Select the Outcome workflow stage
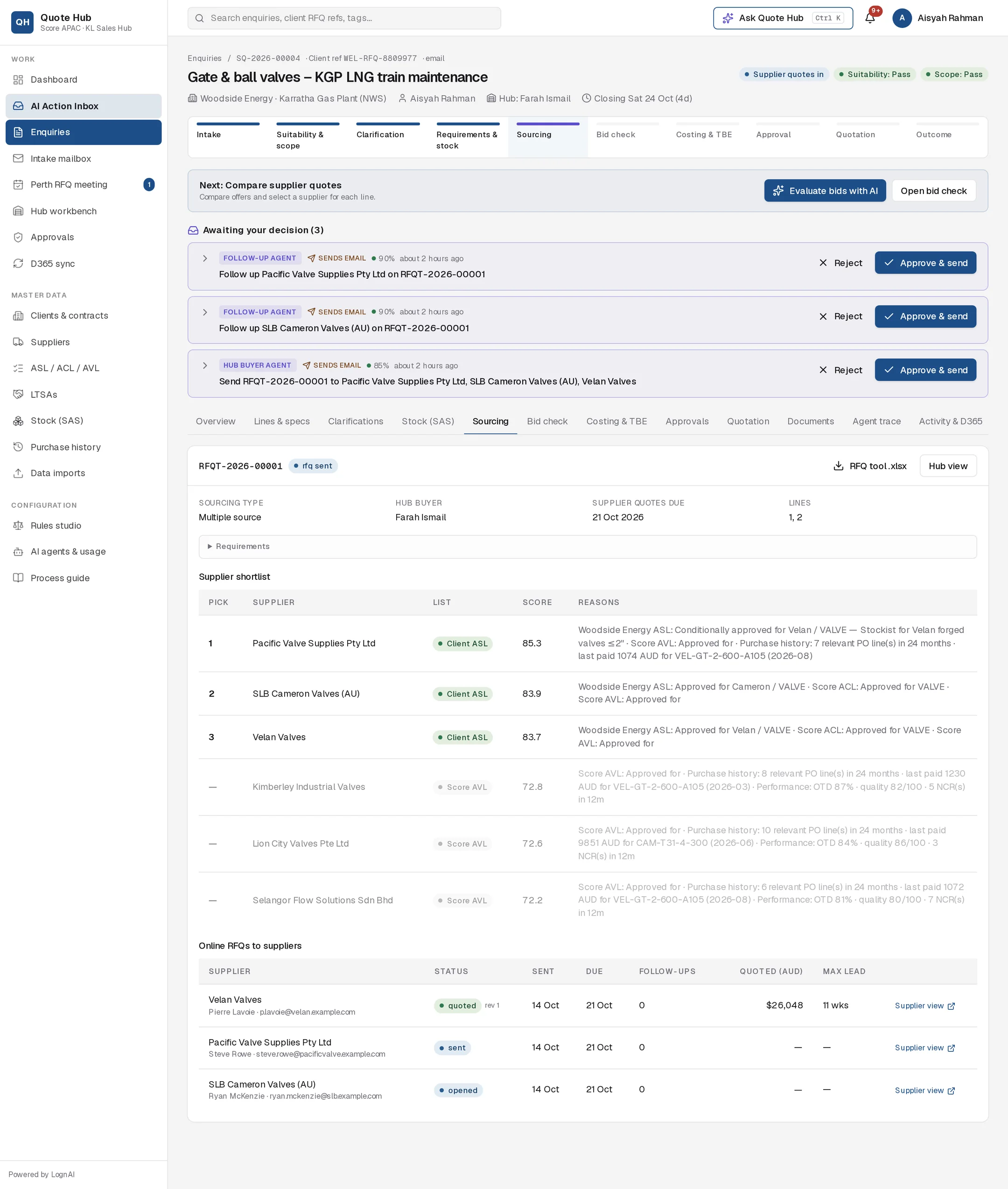This screenshot has width=1008, height=1189. [947, 137]
